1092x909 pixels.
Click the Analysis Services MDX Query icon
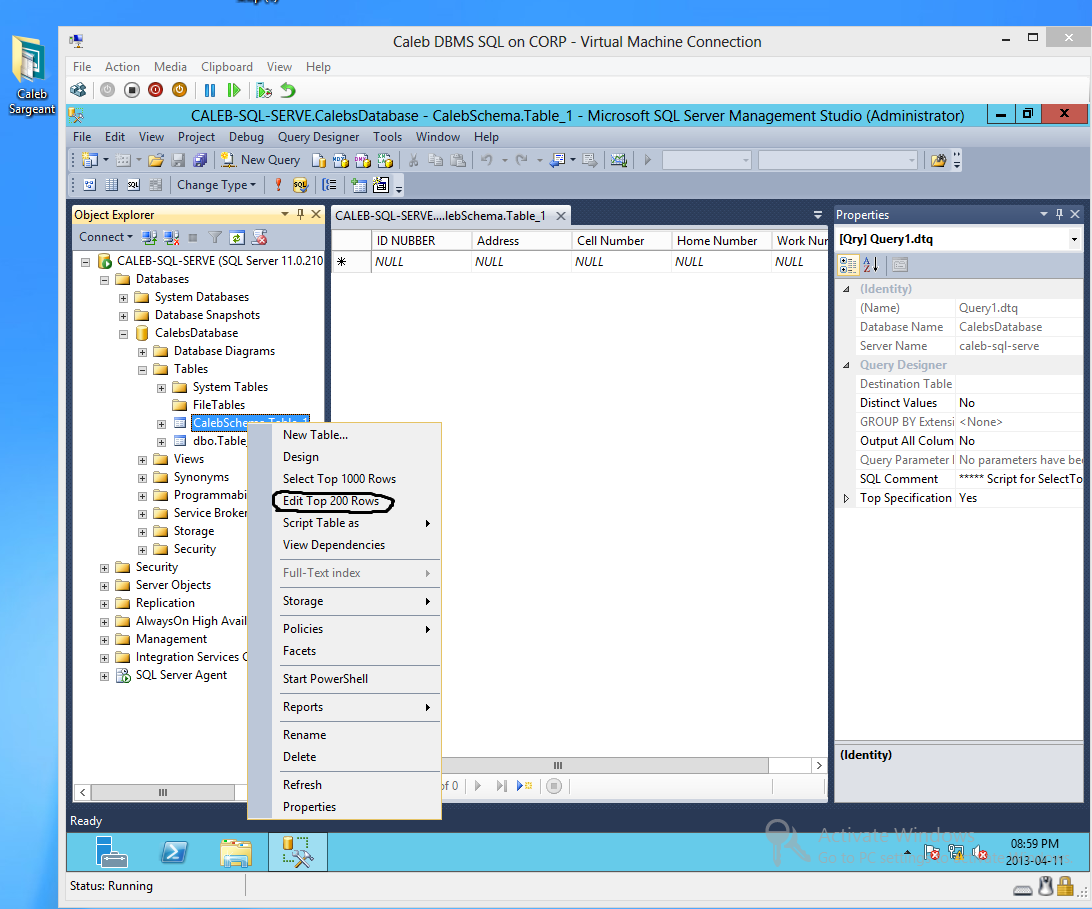(x=341, y=160)
